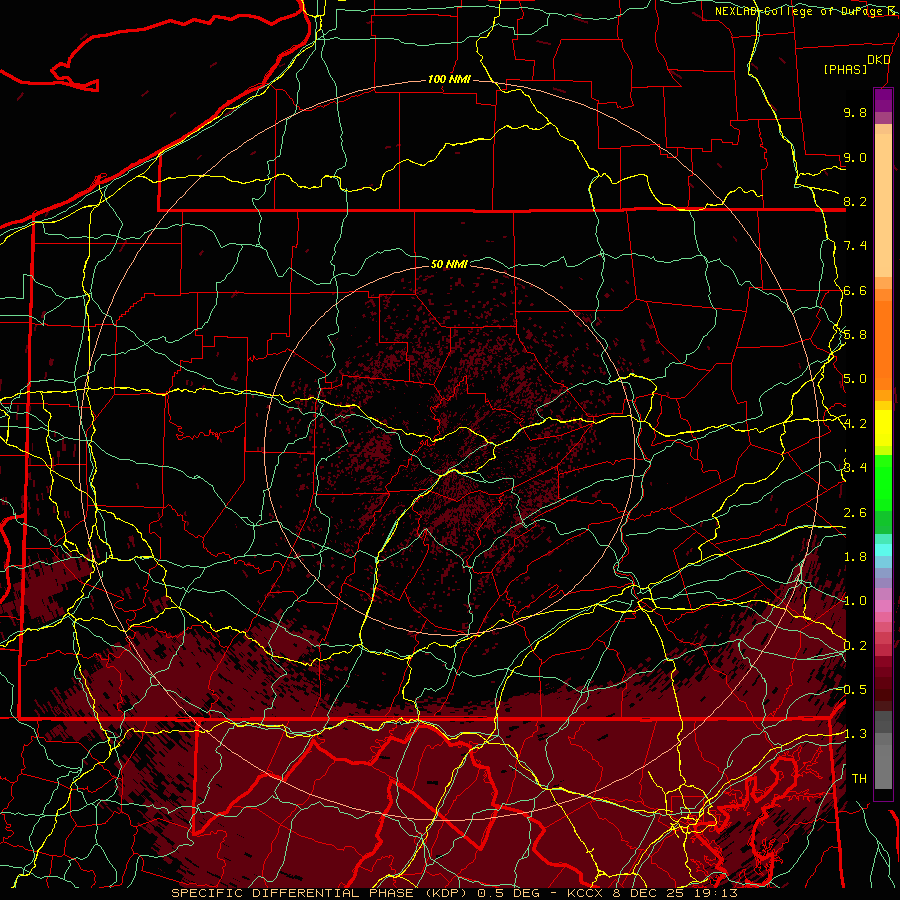Click the 4.2 value on the color scale

(x=855, y=424)
